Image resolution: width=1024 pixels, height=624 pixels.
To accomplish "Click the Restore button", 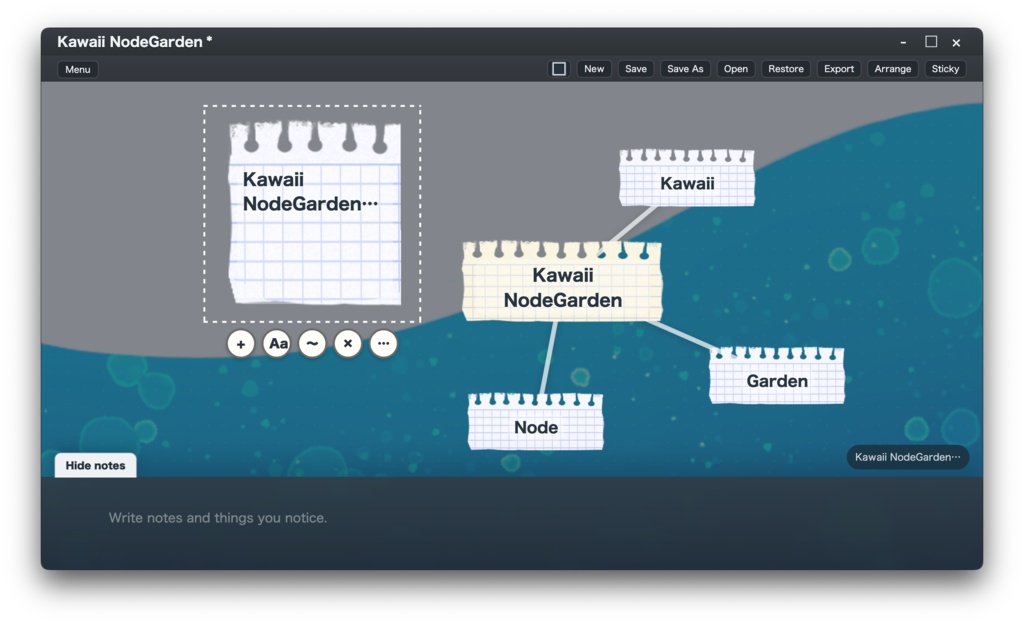I will point(786,69).
